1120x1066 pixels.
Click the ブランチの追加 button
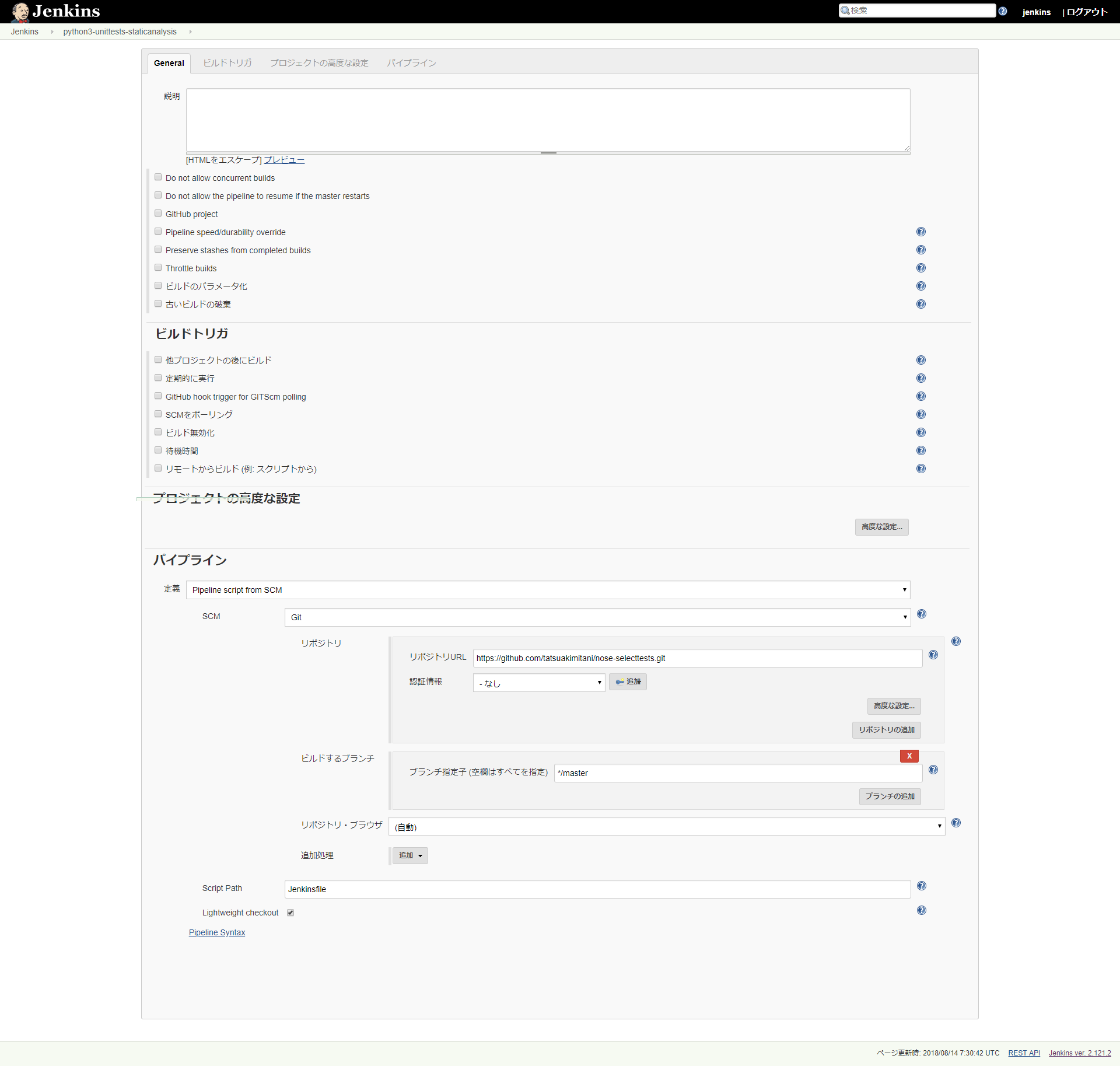coord(889,796)
